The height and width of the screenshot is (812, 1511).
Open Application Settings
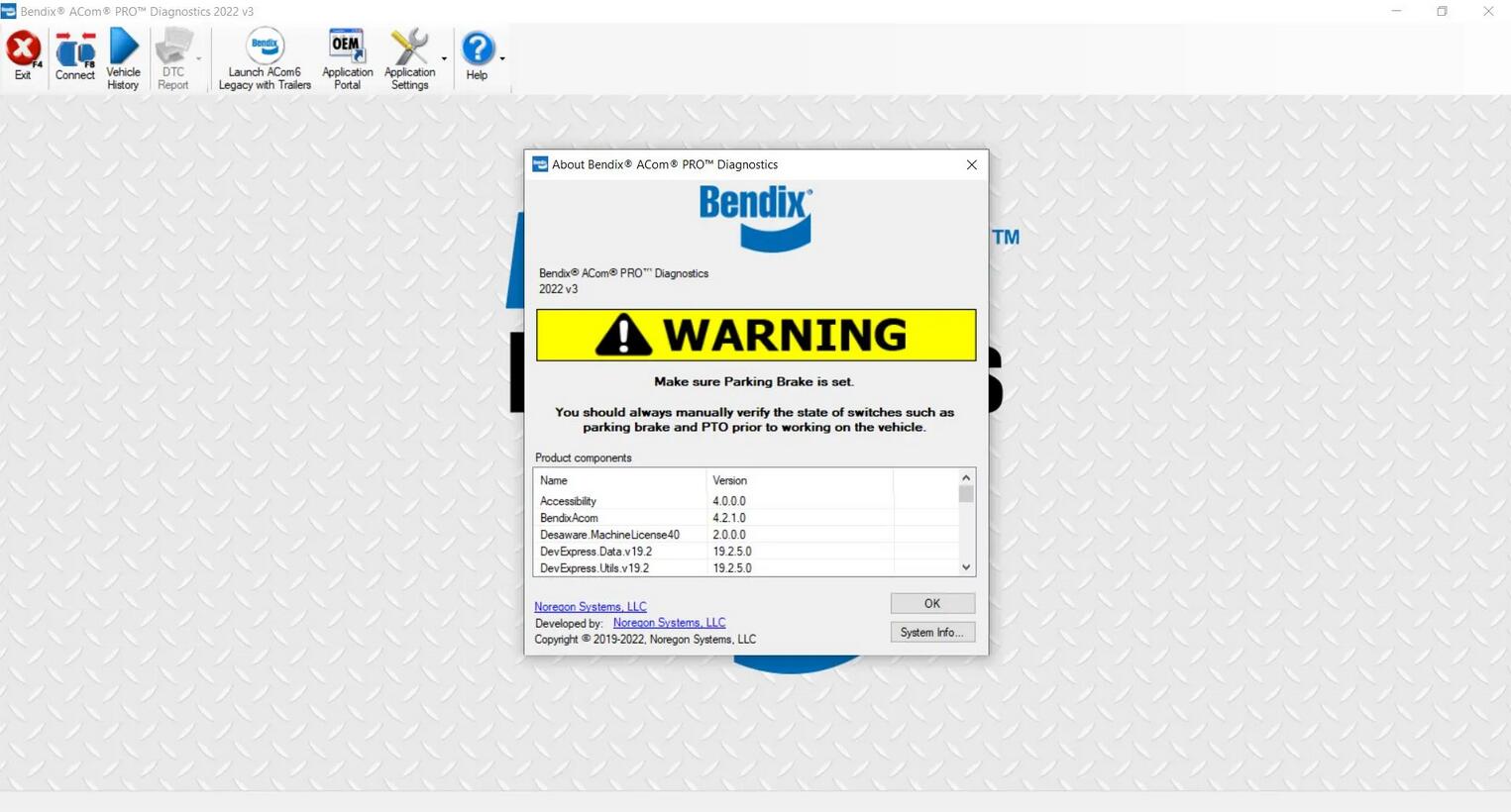click(409, 59)
